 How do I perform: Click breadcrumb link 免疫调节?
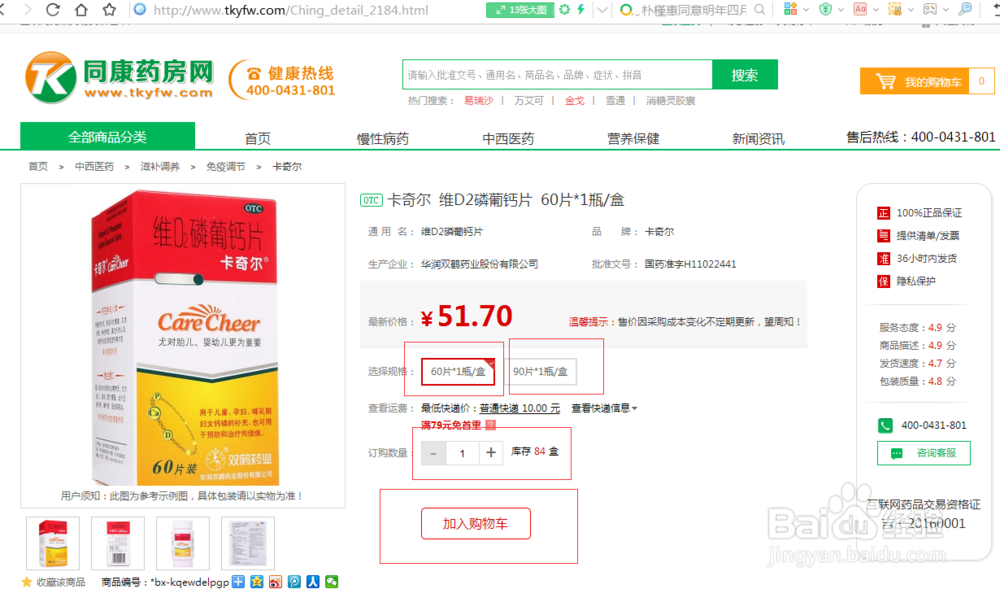click(225, 166)
